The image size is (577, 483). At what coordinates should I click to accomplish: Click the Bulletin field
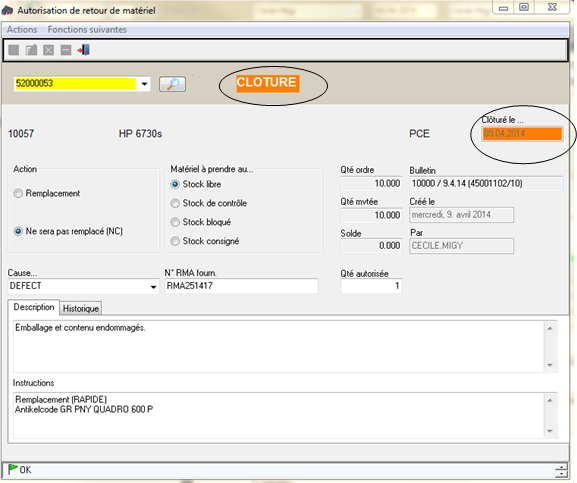pos(486,183)
